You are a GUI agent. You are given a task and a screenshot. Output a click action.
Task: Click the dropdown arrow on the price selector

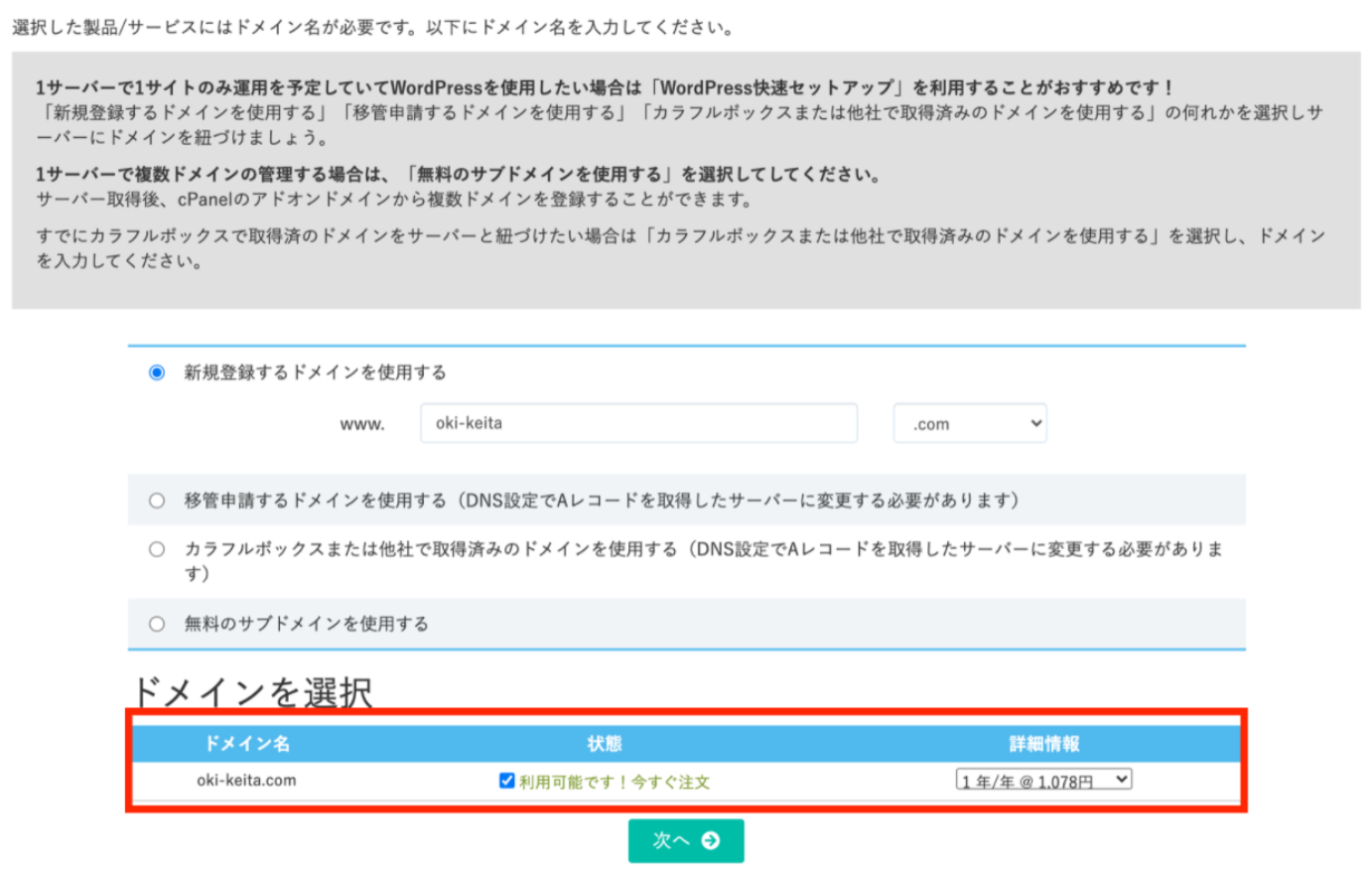1122,779
